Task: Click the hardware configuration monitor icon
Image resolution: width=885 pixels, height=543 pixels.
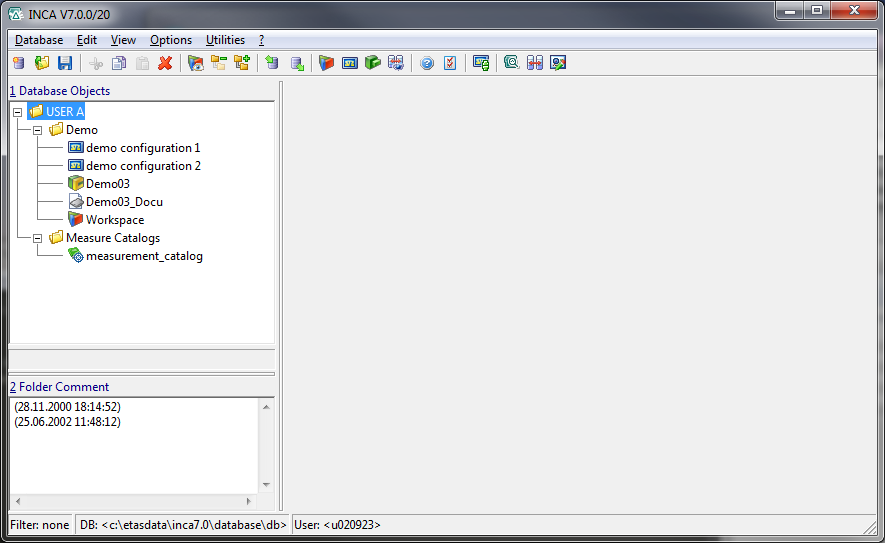Action: click(x=481, y=63)
